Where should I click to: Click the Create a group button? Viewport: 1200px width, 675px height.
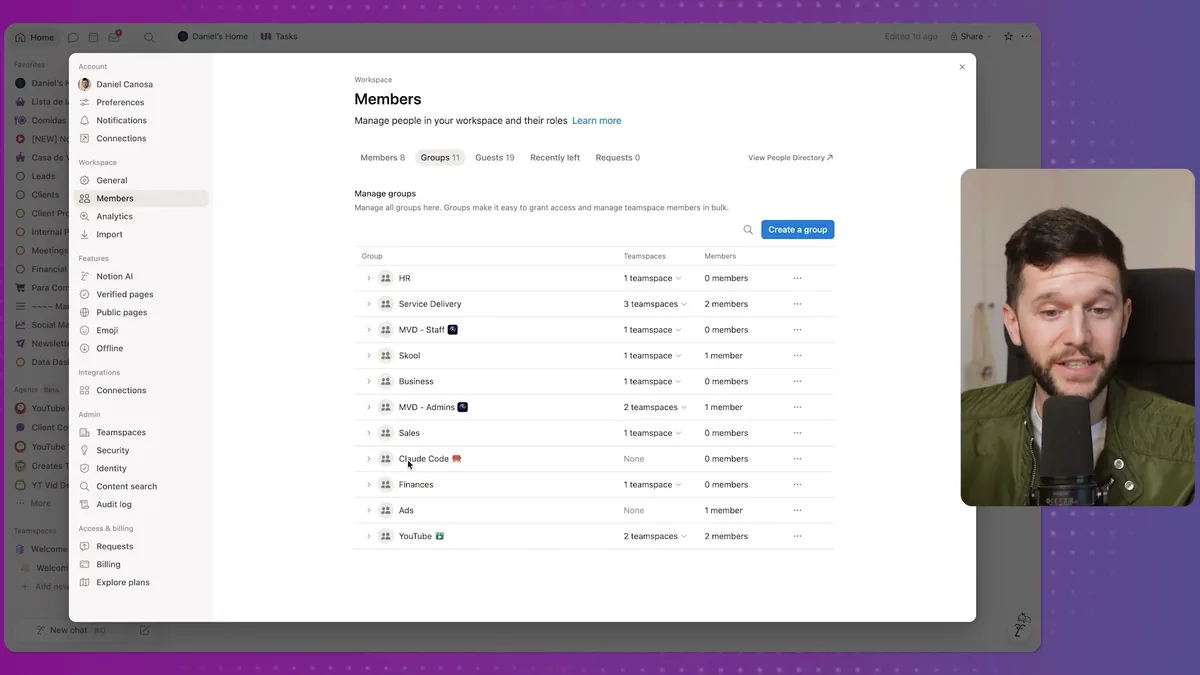click(x=797, y=229)
